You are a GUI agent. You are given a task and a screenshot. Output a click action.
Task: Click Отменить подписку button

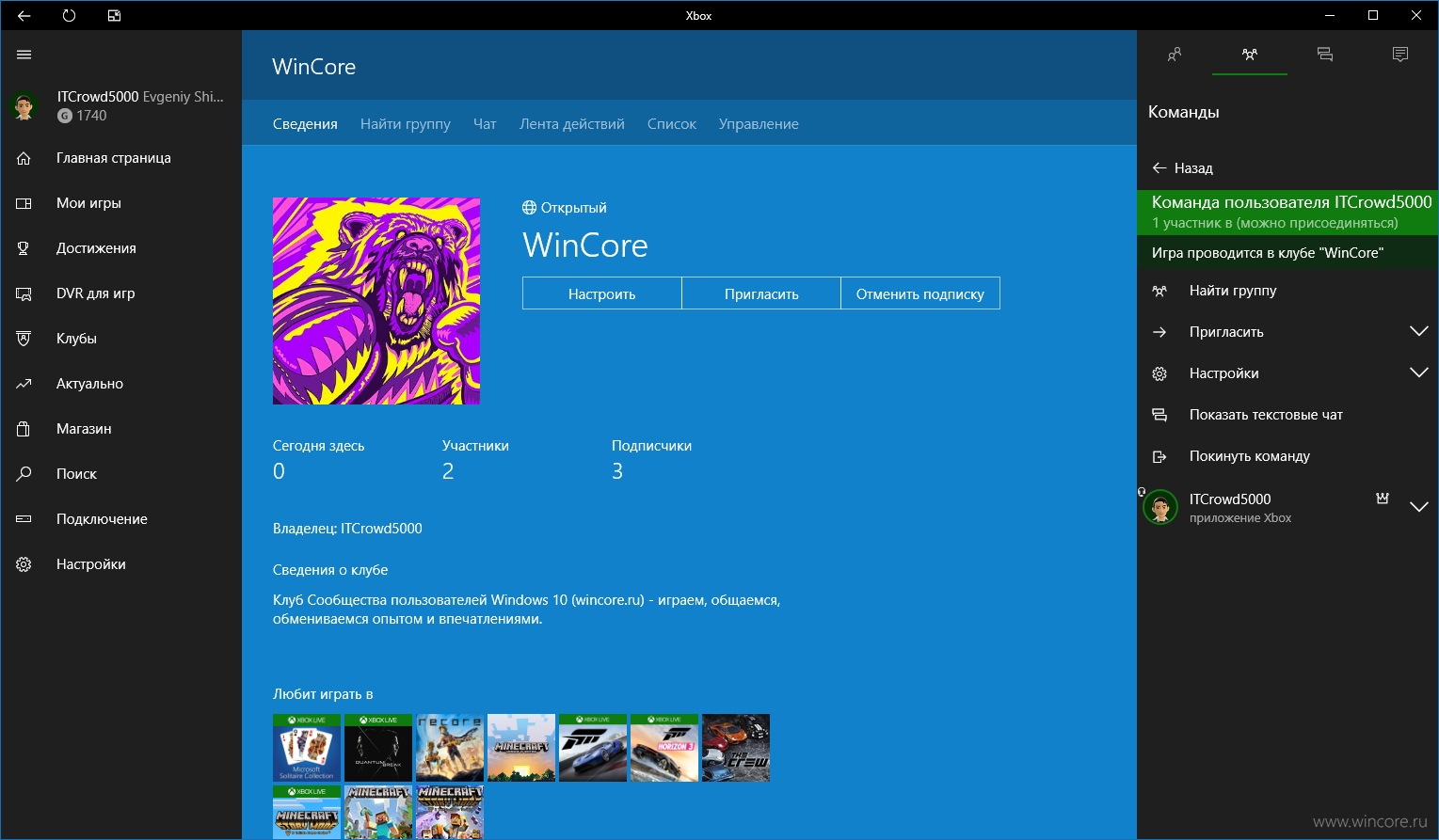pos(920,293)
